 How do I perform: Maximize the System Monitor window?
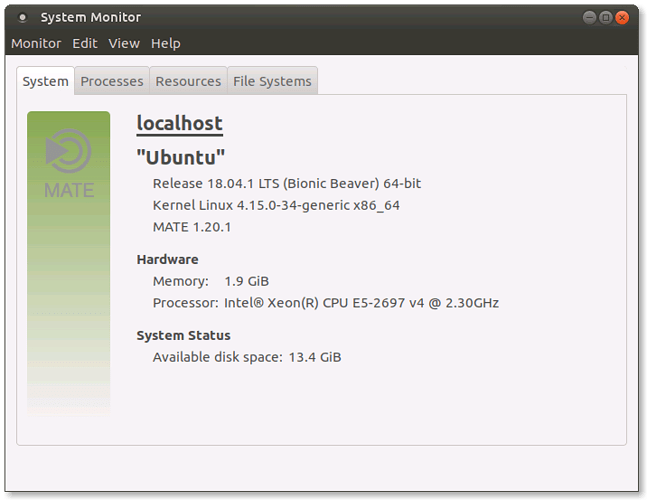tap(605, 17)
